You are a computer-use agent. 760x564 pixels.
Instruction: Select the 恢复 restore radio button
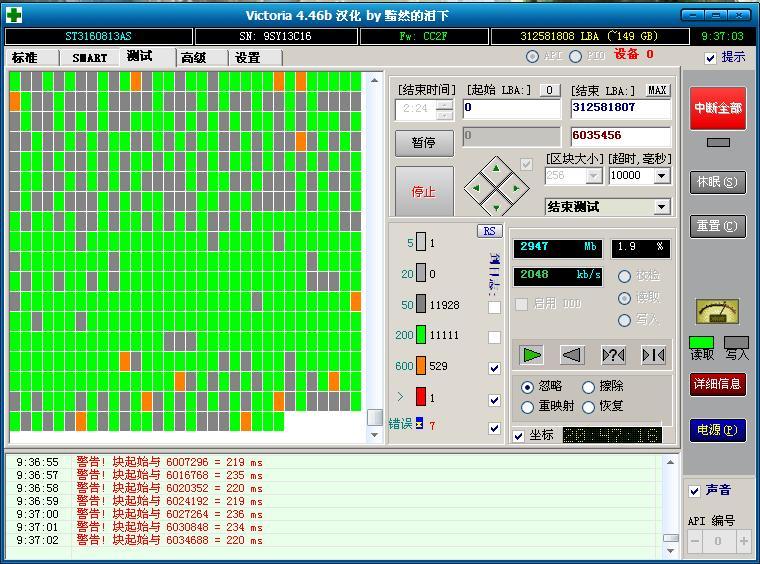(588, 407)
